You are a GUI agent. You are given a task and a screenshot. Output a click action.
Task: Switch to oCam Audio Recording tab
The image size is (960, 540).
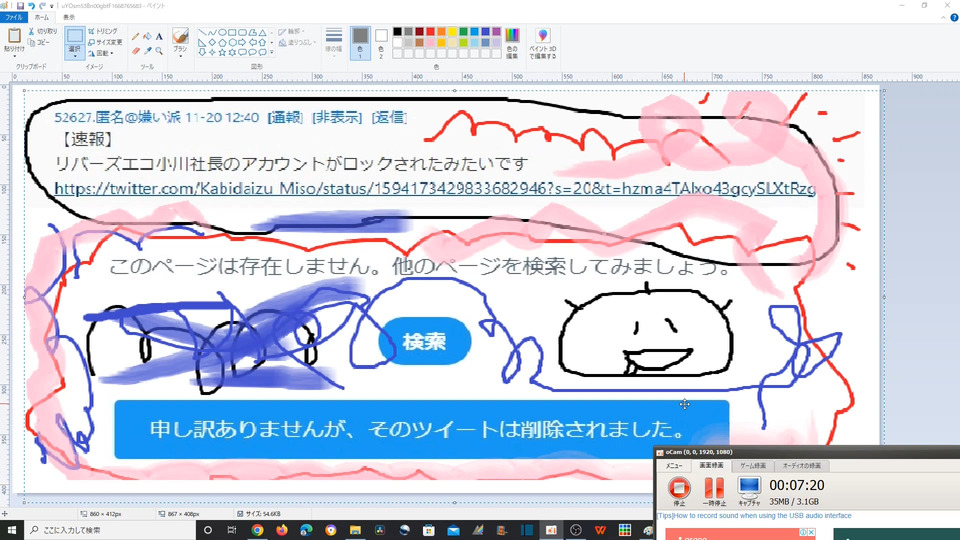(x=802, y=466)
